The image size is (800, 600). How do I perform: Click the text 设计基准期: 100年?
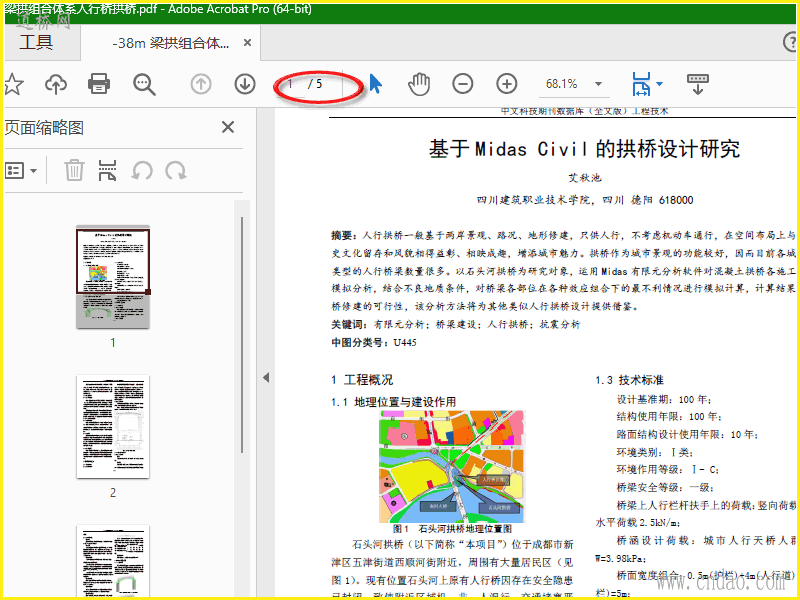pyautogui.click(x=664, y=399)
